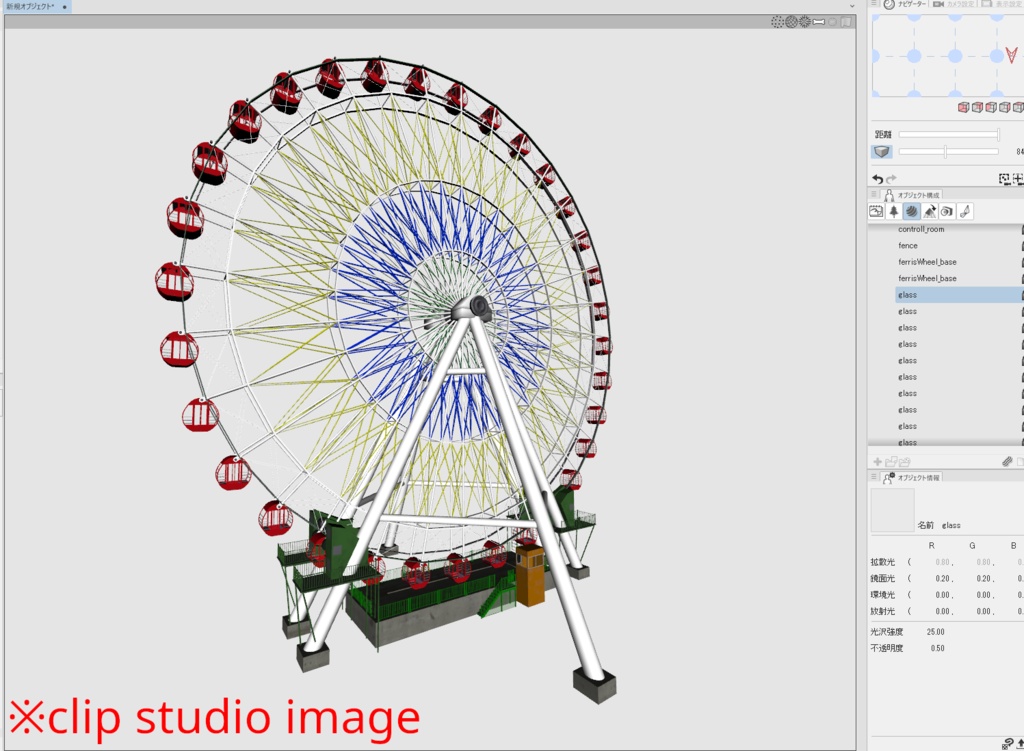Click the fit-selection dashed frame icon
The image size is (1024, 751).
[x=1004, y=178]
